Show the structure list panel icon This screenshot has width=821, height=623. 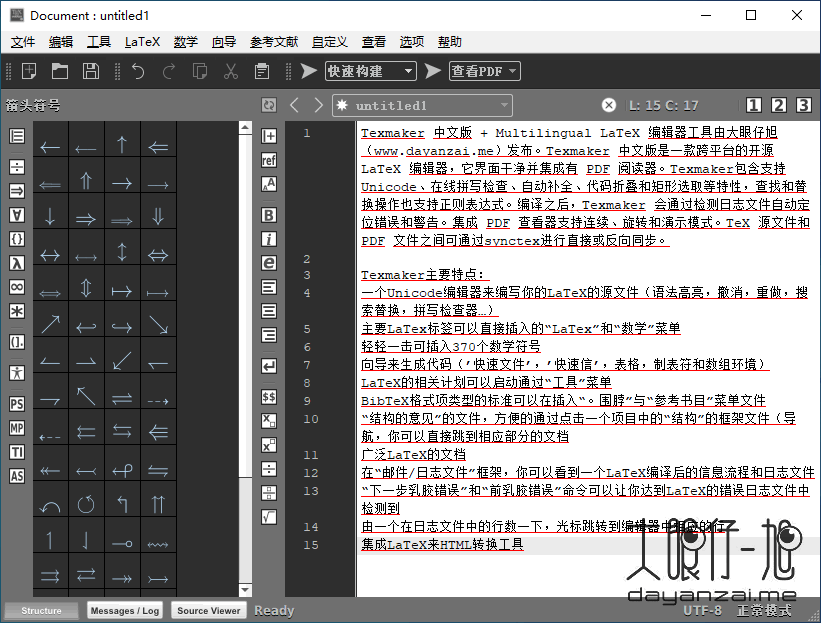[x=17, y=136]
